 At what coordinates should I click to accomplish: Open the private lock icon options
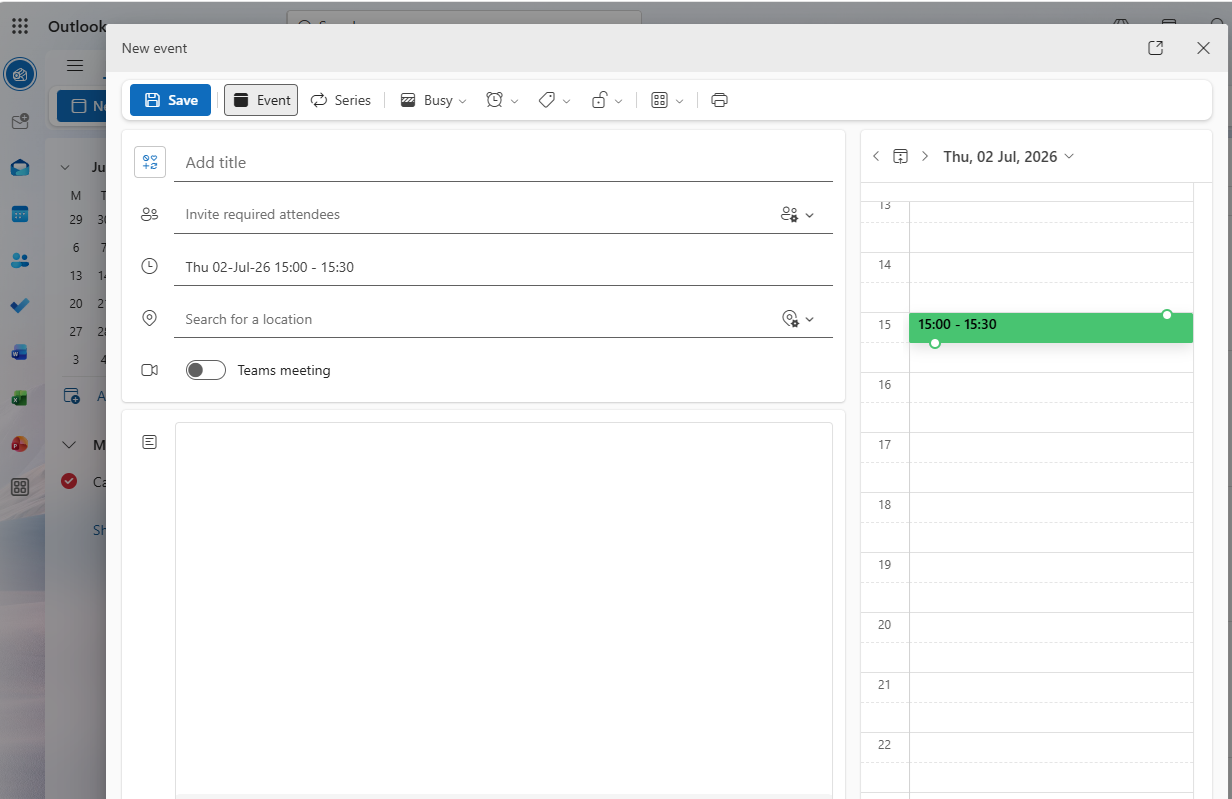607,100
